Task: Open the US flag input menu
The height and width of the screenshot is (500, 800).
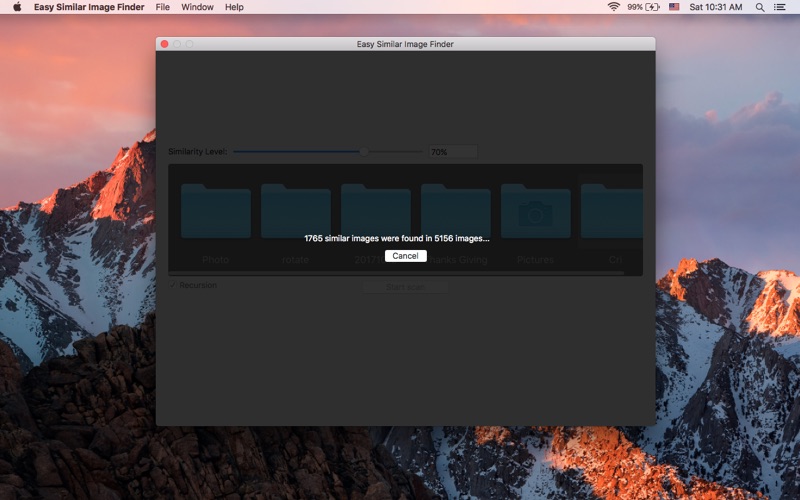Action: click(674, 7)
